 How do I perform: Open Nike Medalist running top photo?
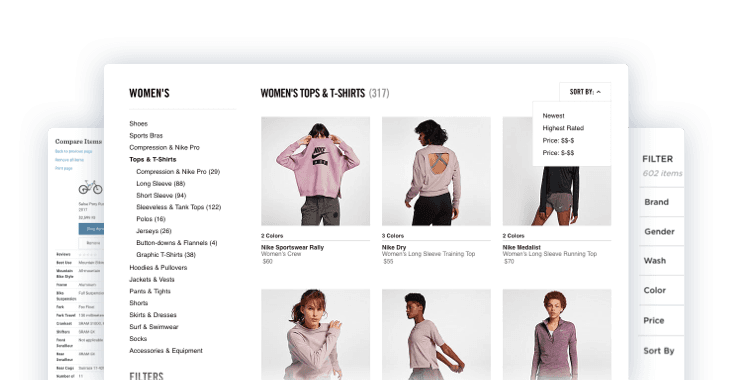click(x=557, y=171)
